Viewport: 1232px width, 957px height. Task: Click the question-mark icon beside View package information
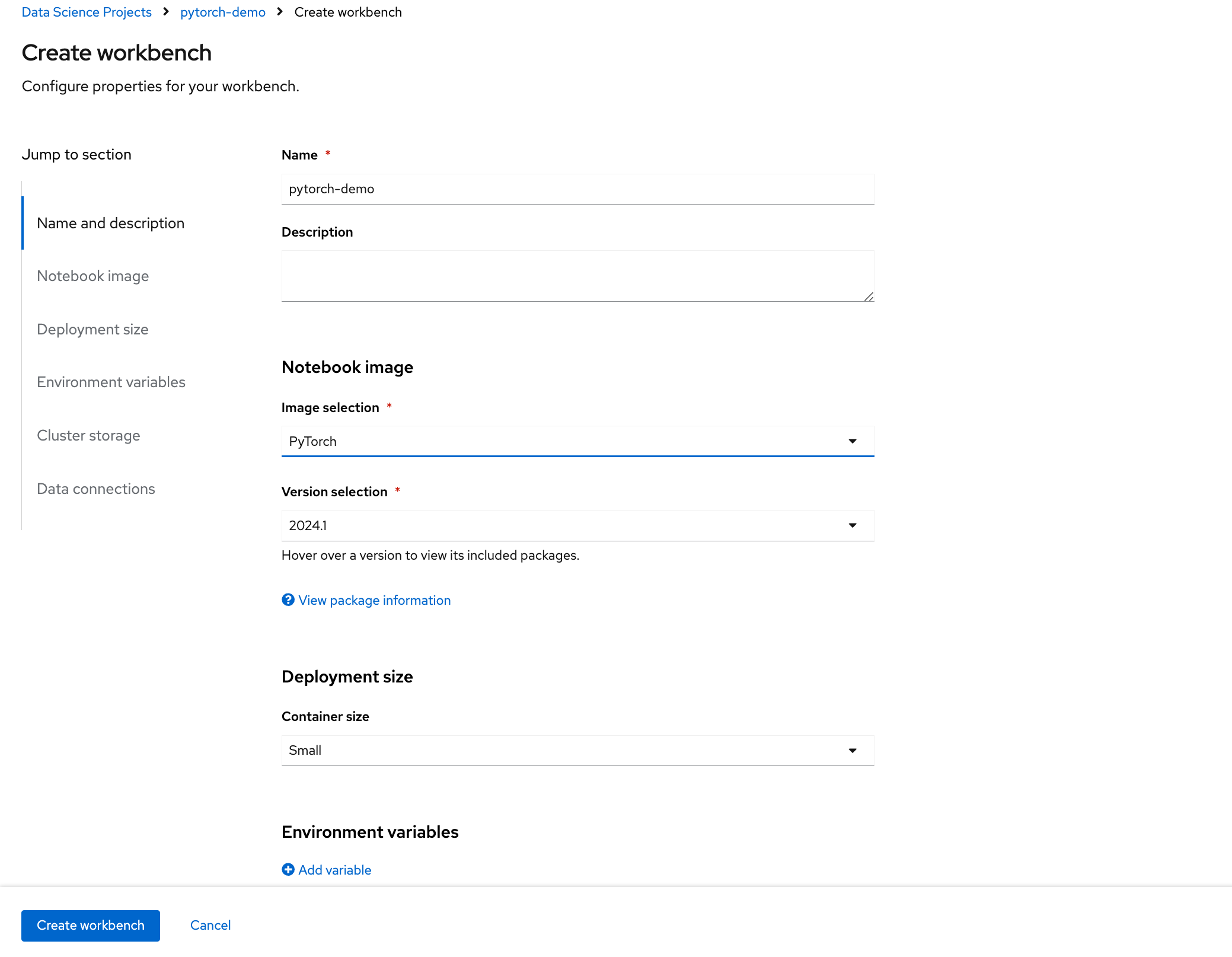288,600
